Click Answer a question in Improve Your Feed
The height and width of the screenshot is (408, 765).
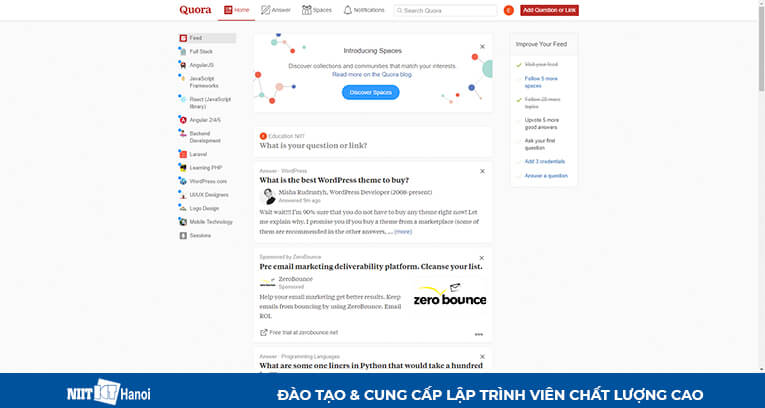coord(546,176)
